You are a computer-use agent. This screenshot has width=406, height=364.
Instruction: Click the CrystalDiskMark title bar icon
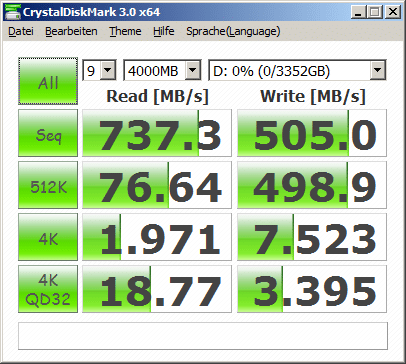pyautogui.click(x=13, y=12)
